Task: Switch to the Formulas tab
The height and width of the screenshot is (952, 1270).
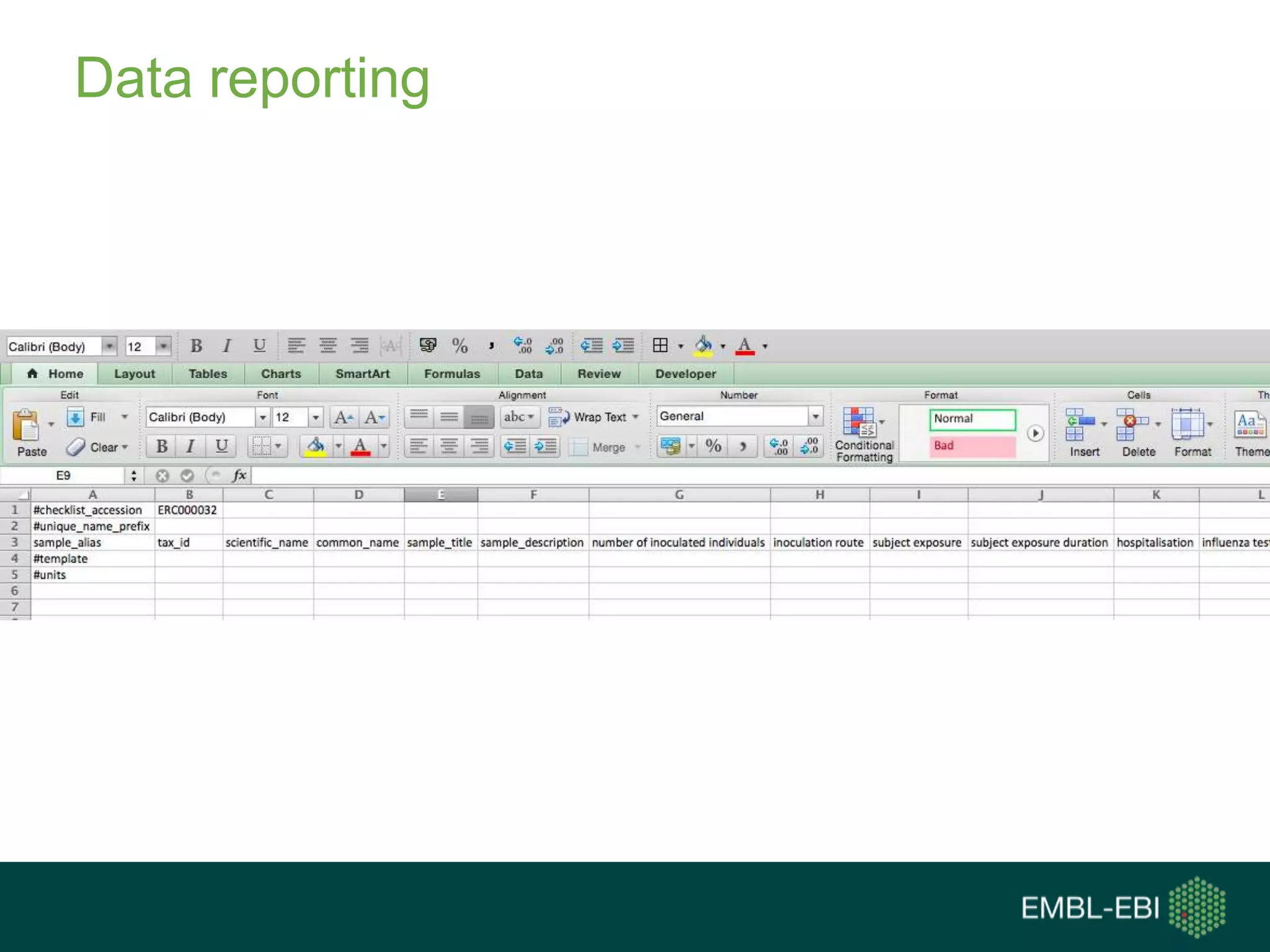Action: 451,374
